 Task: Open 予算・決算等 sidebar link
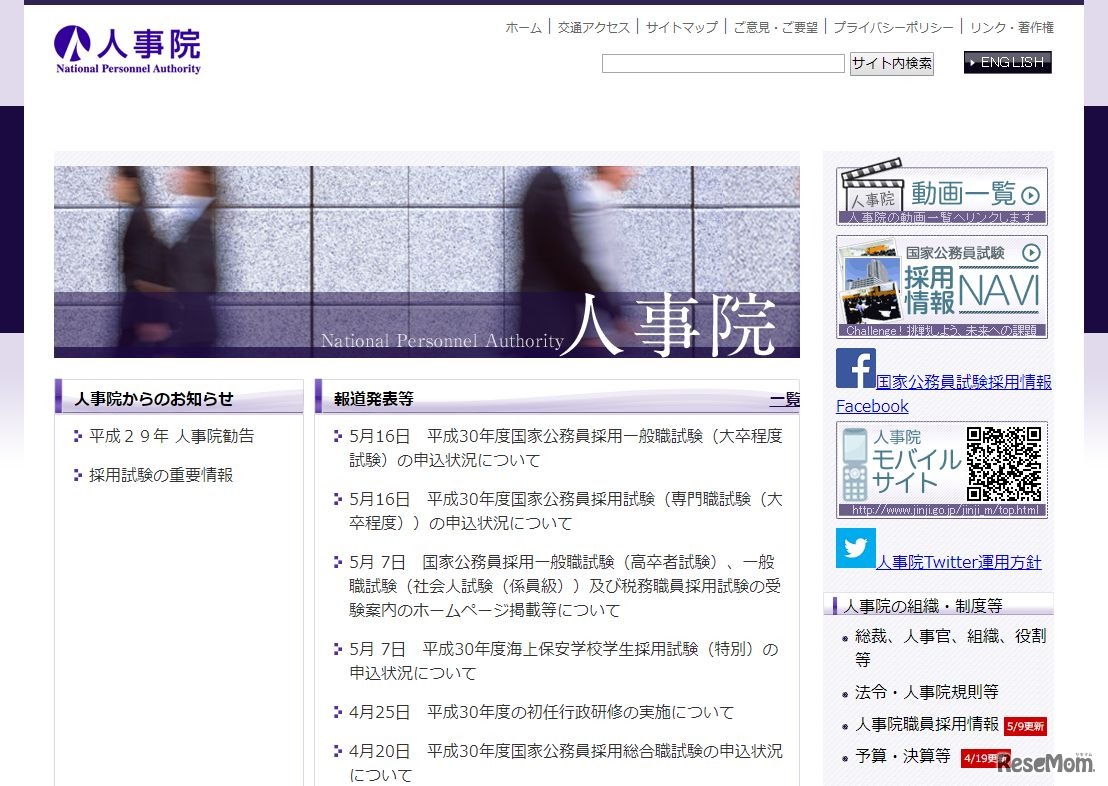[x=902, y=756]
